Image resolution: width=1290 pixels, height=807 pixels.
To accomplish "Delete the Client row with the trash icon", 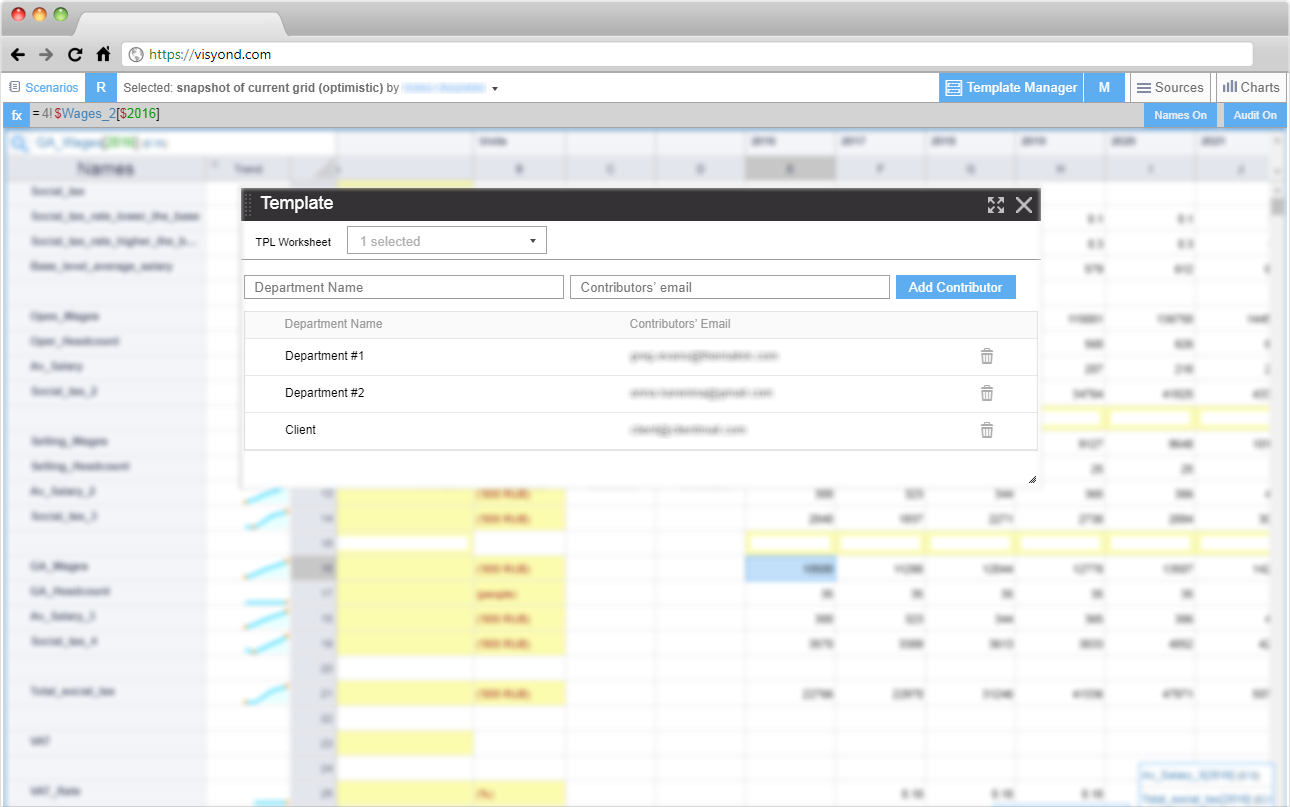I will tap(987, 430).
